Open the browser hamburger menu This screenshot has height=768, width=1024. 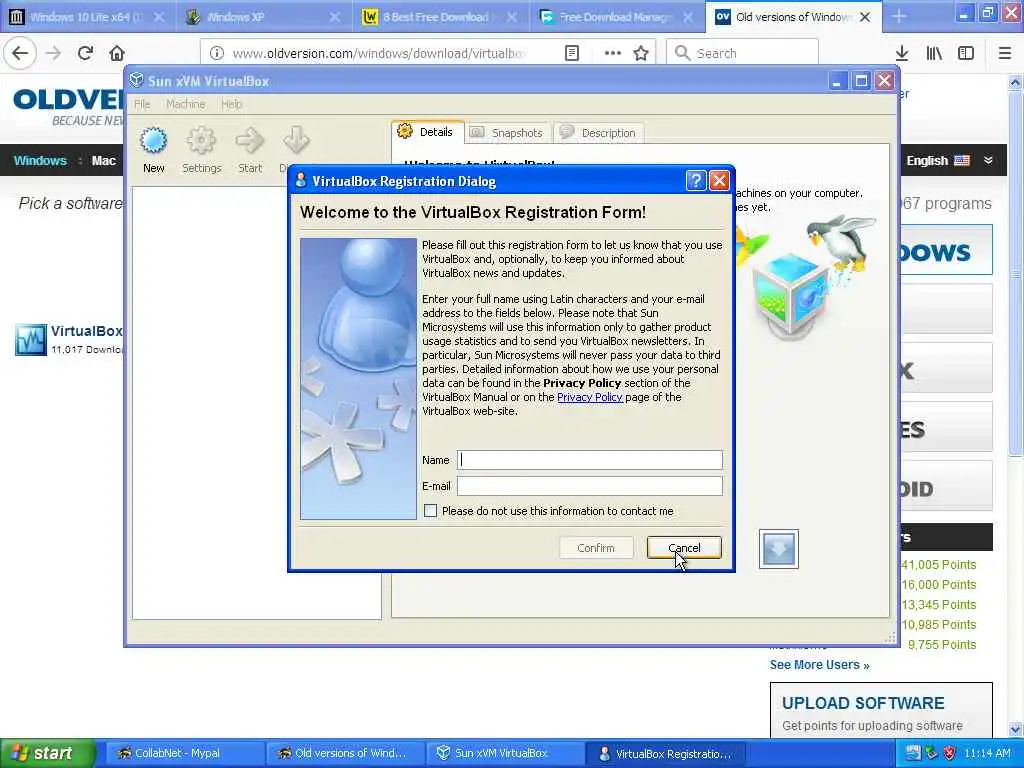(x=1005, y=53)
